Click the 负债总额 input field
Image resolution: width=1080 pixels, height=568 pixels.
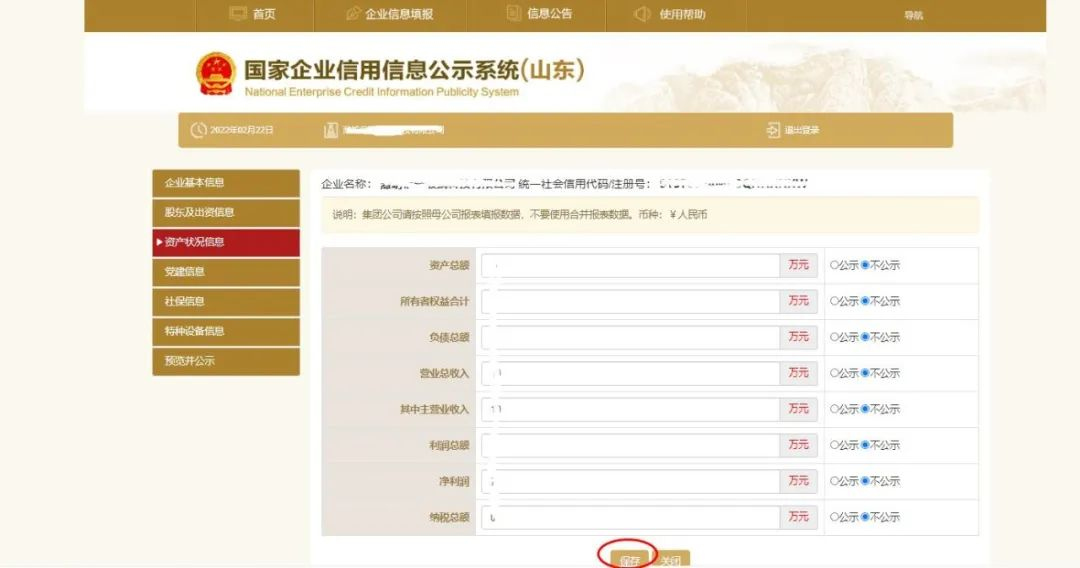coord(630,337)
